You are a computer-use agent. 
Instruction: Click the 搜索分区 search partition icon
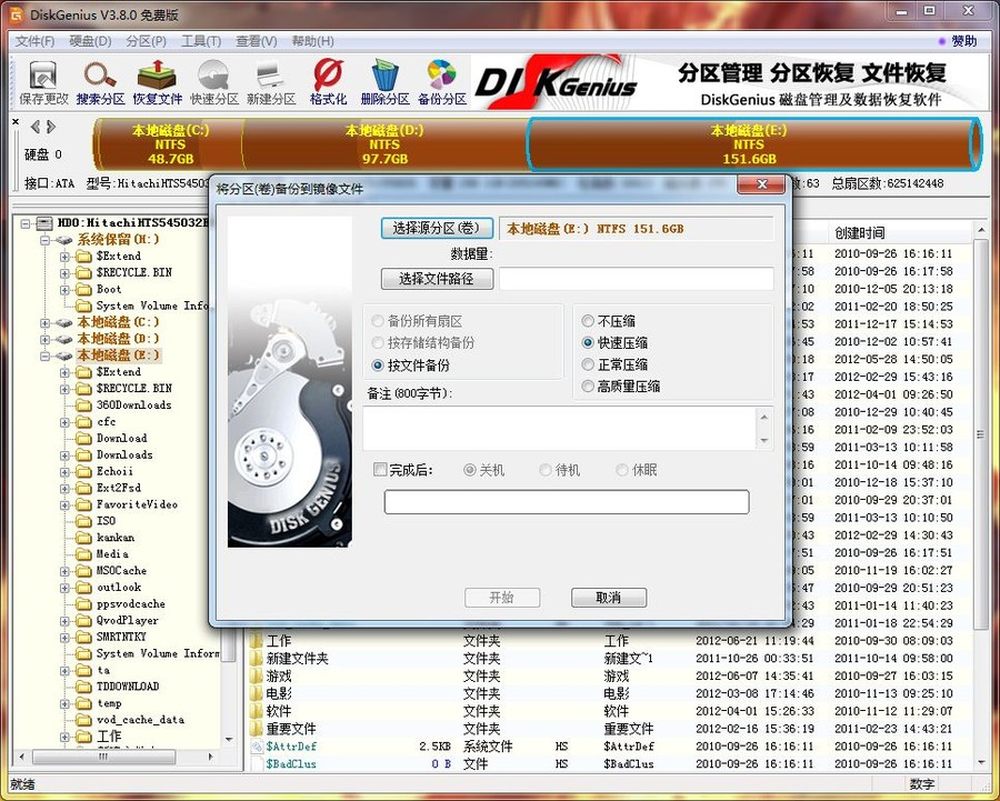tap(100, 82)
